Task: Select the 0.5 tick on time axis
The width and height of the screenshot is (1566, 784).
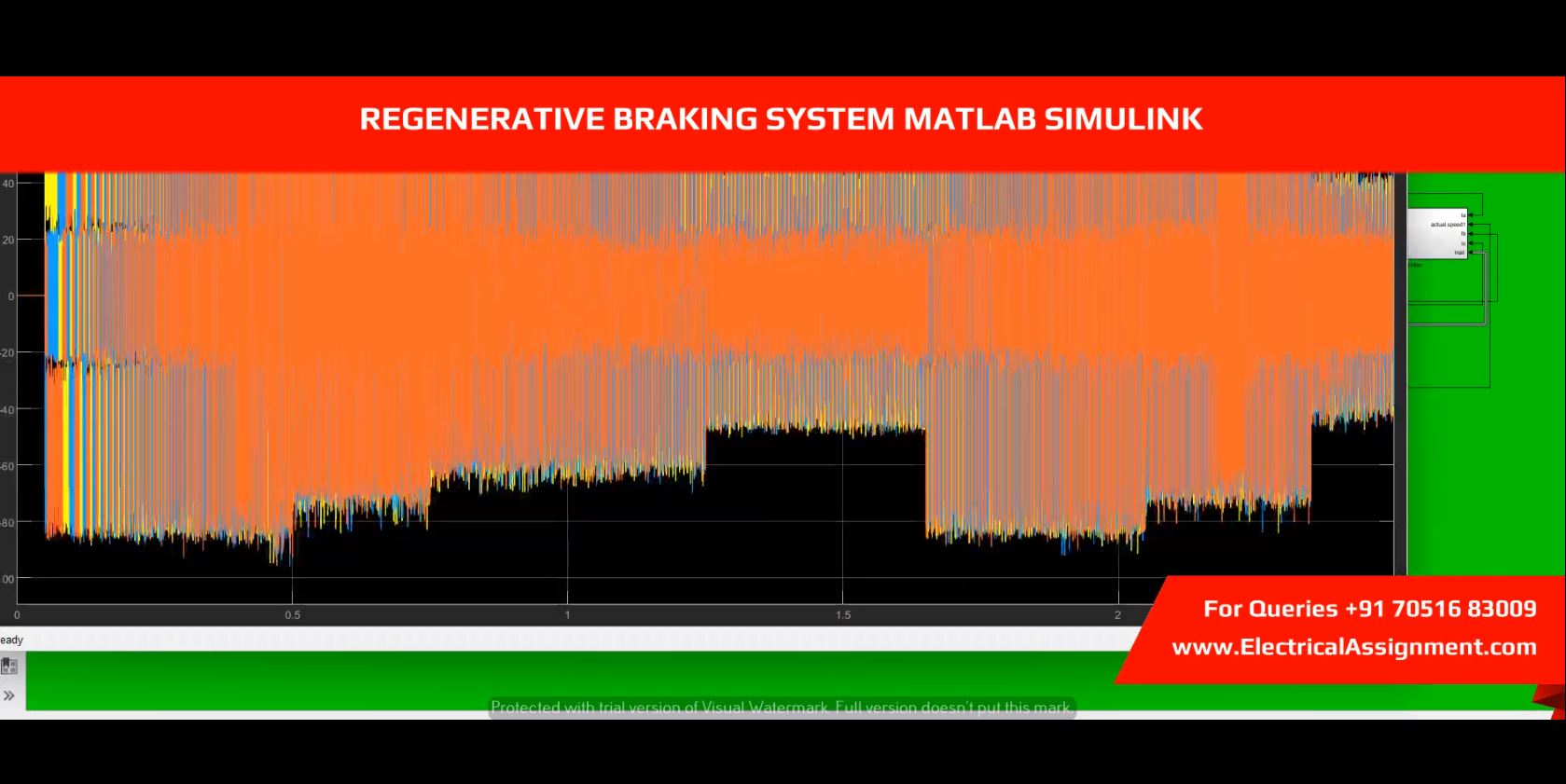Action: (x=292, y=615)
